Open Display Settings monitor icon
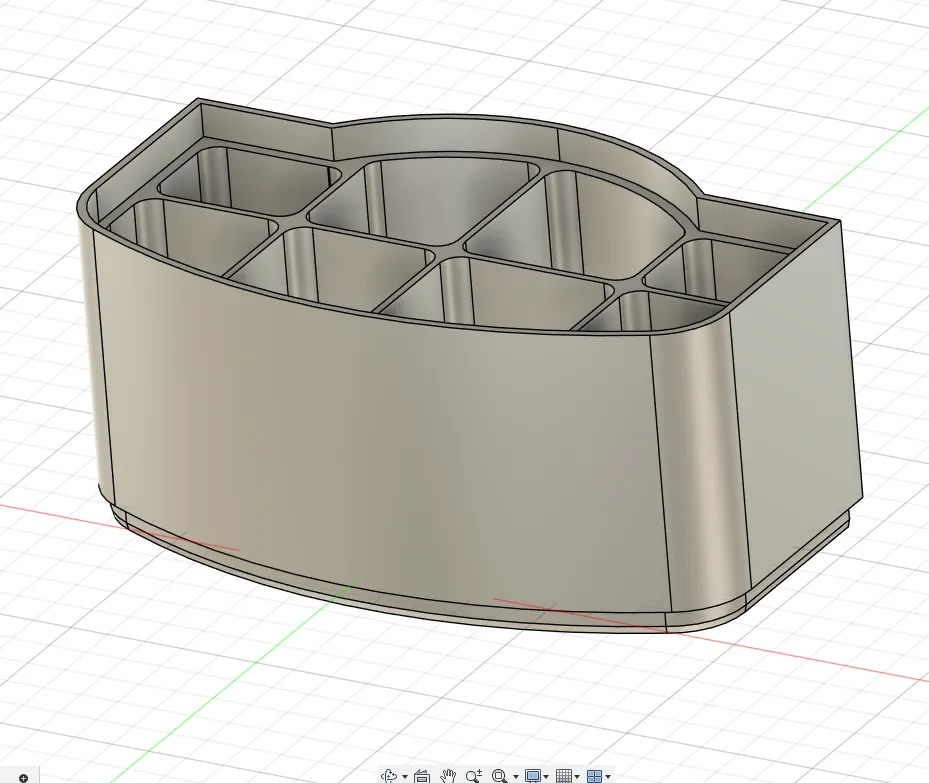This screenshot has height=783, width=929. coord(533,776)
